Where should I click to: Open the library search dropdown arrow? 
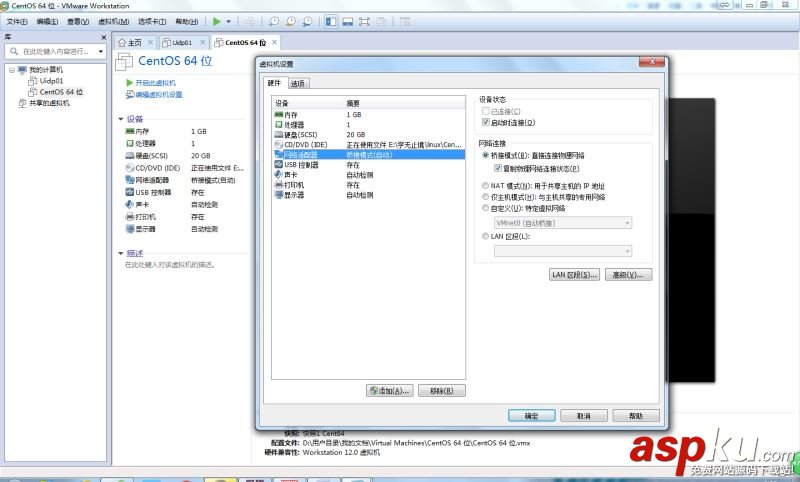click(101, 51)
